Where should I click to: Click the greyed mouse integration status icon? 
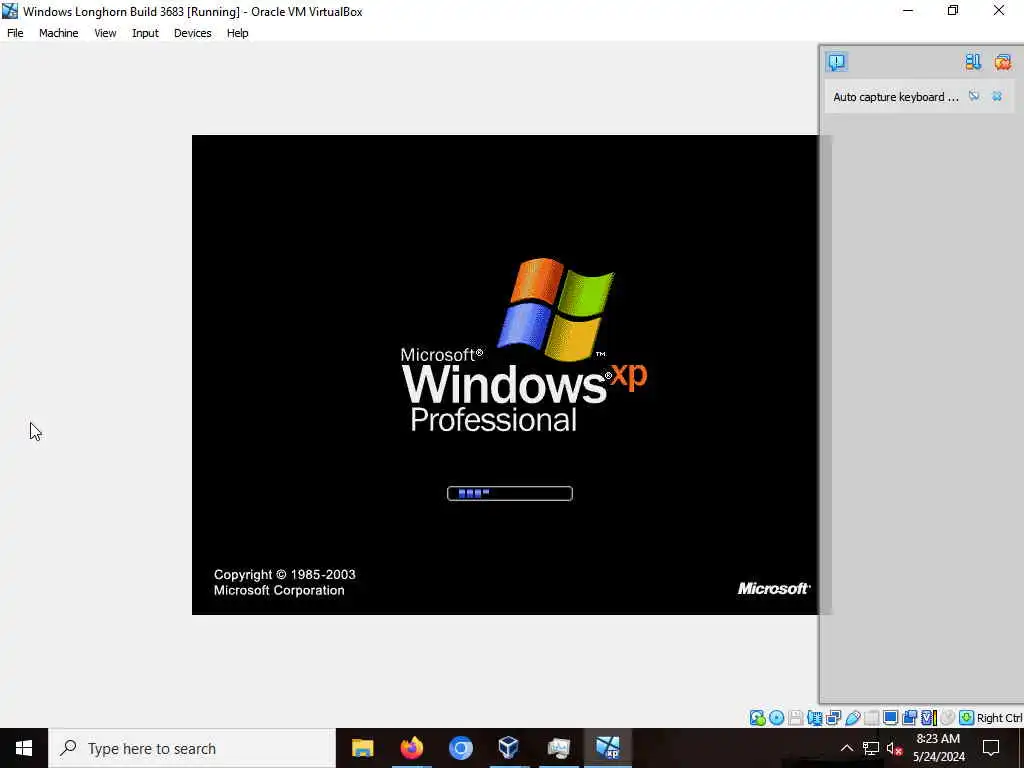click(x=947, y=718)
